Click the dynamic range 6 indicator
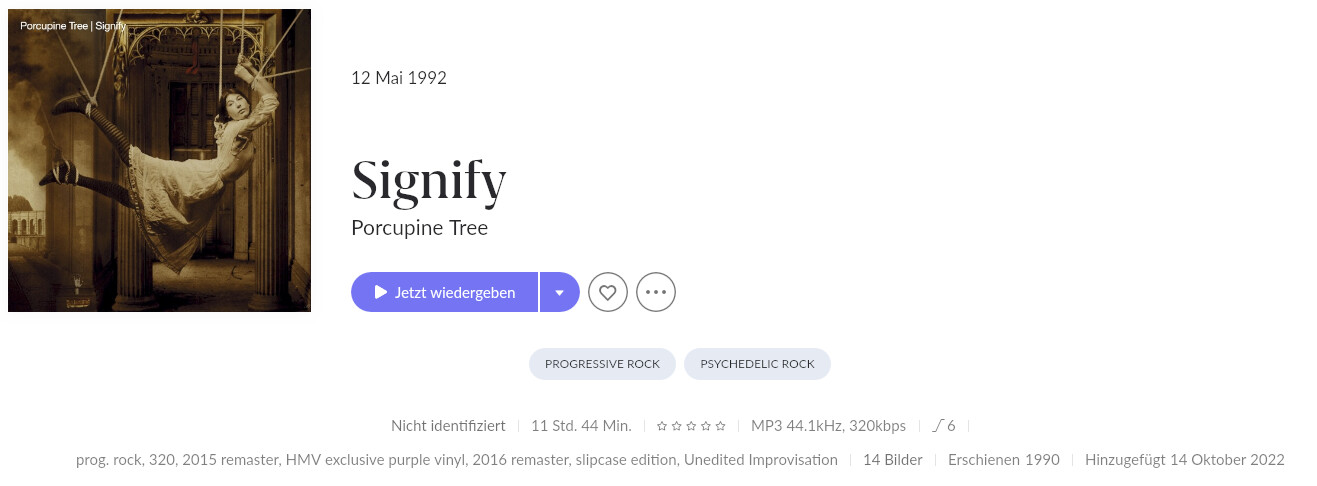 point(944,426)
